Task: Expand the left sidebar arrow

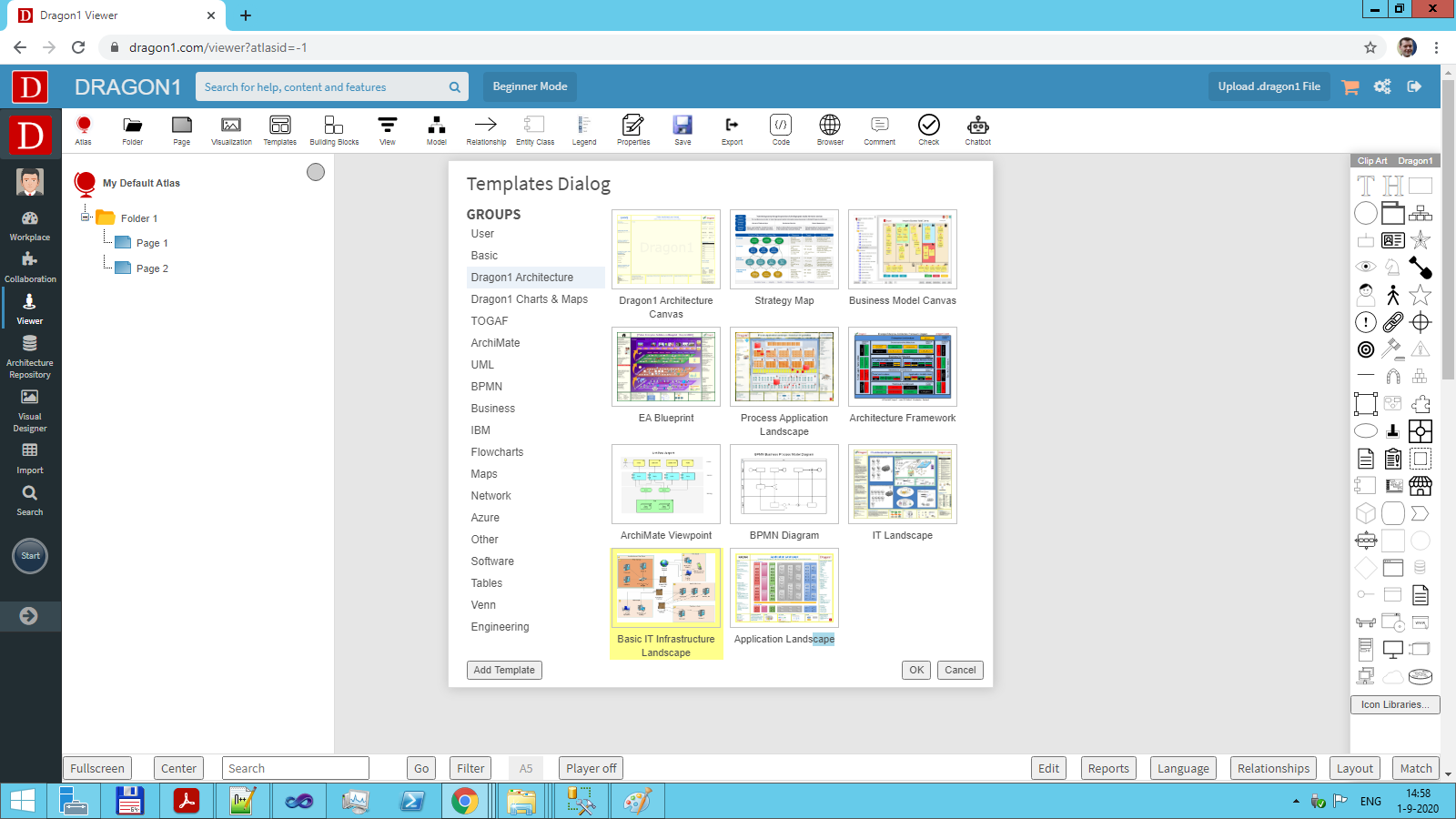Action: click(x=29, y=616)
